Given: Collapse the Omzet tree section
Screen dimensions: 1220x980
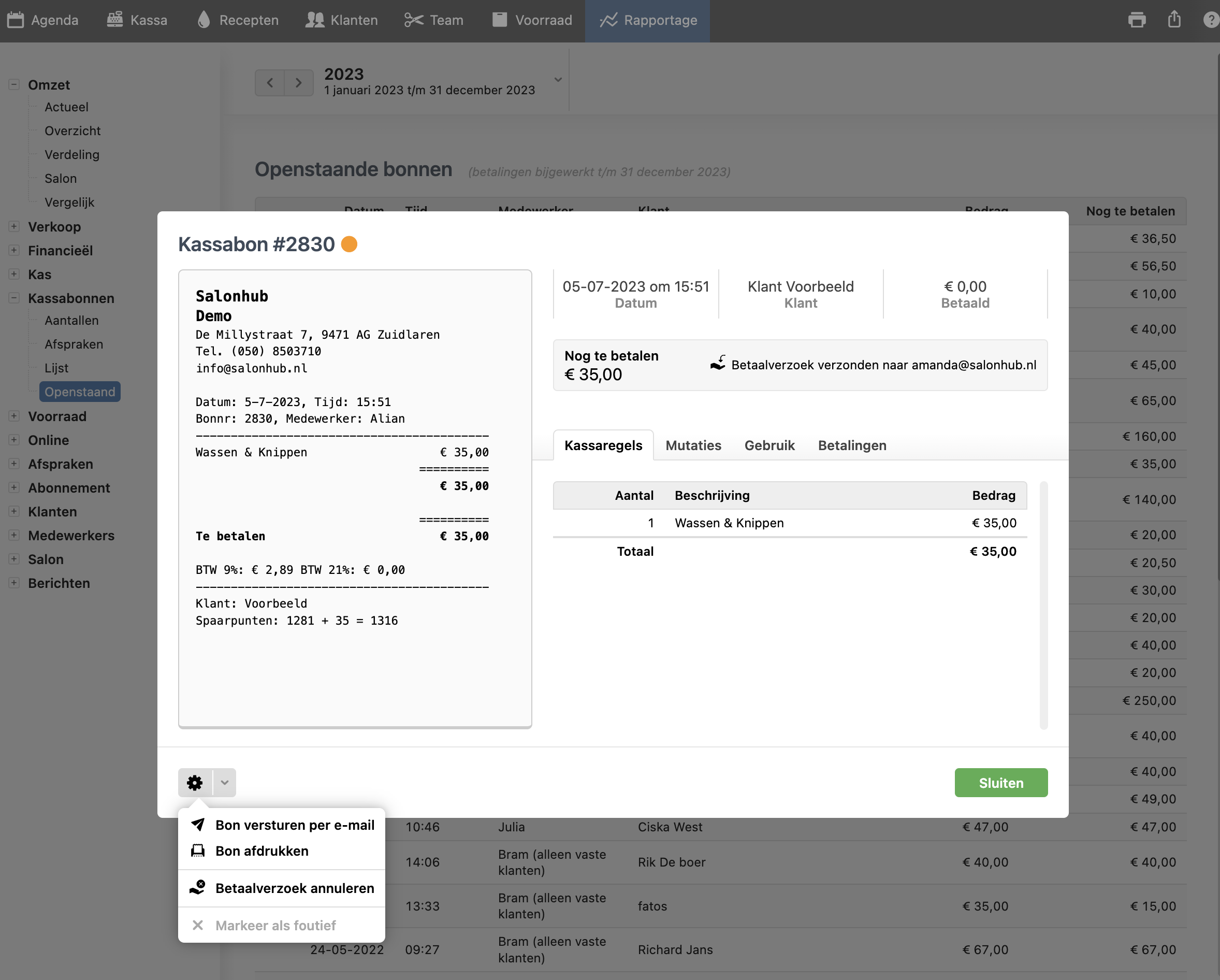Looking at the screenshot, I should tap(14, 85).
